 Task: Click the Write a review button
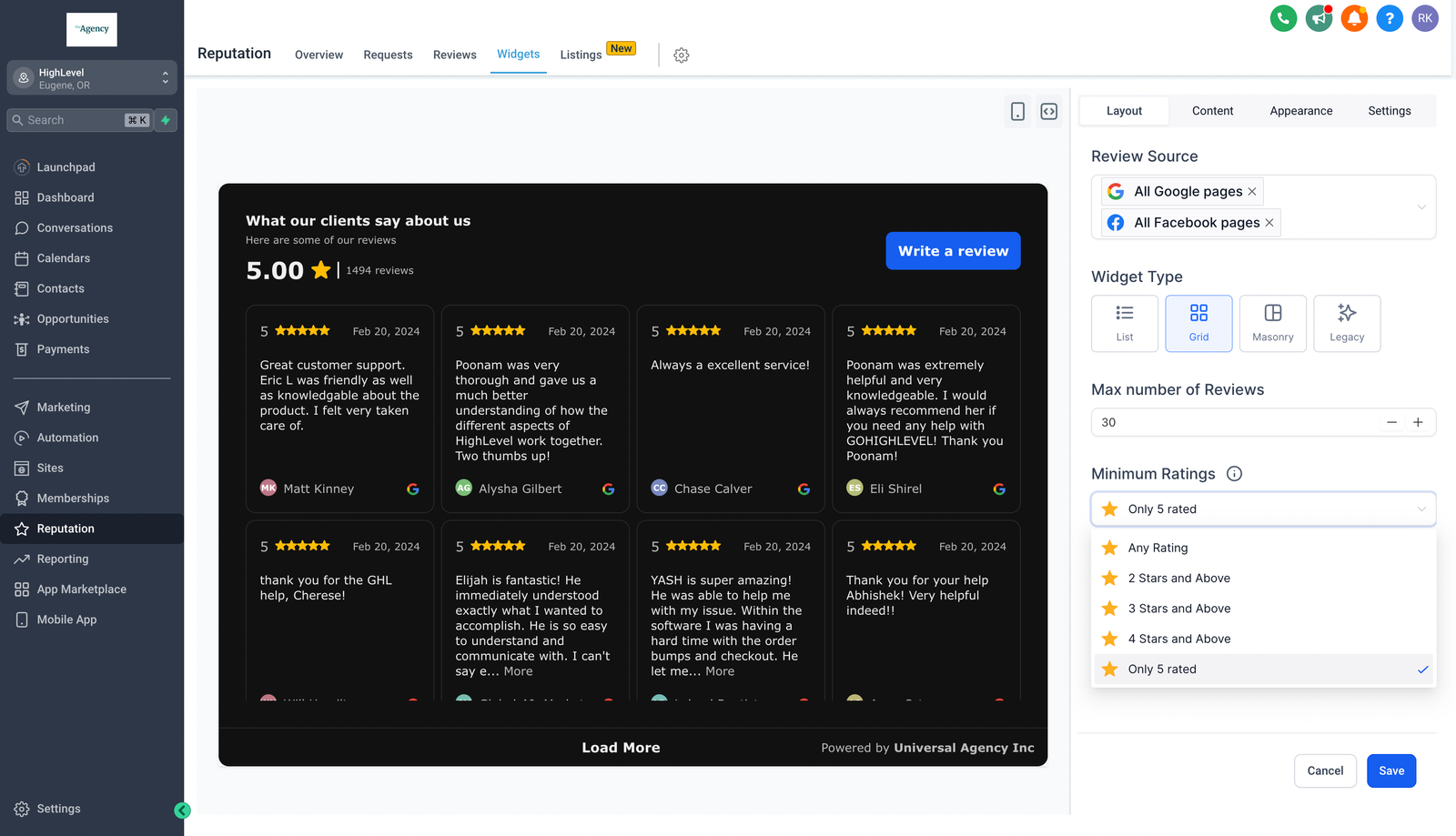pos(953,251)
